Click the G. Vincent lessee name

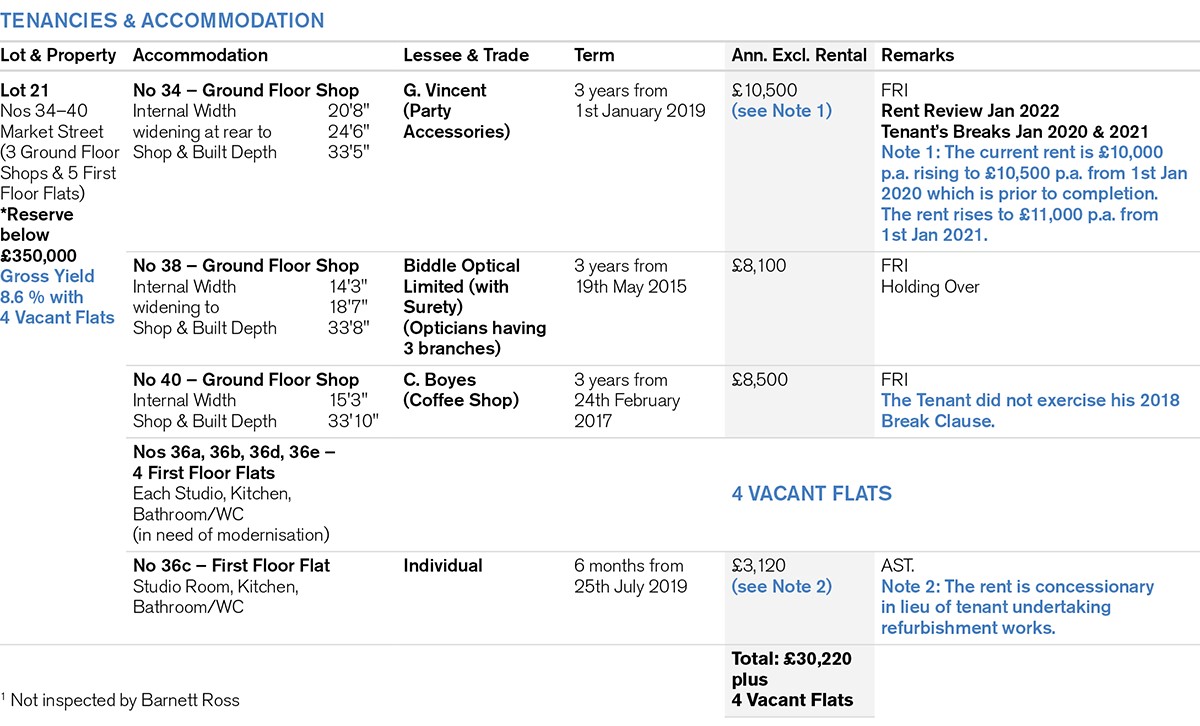pyautogui.click(x=445, y=90)
